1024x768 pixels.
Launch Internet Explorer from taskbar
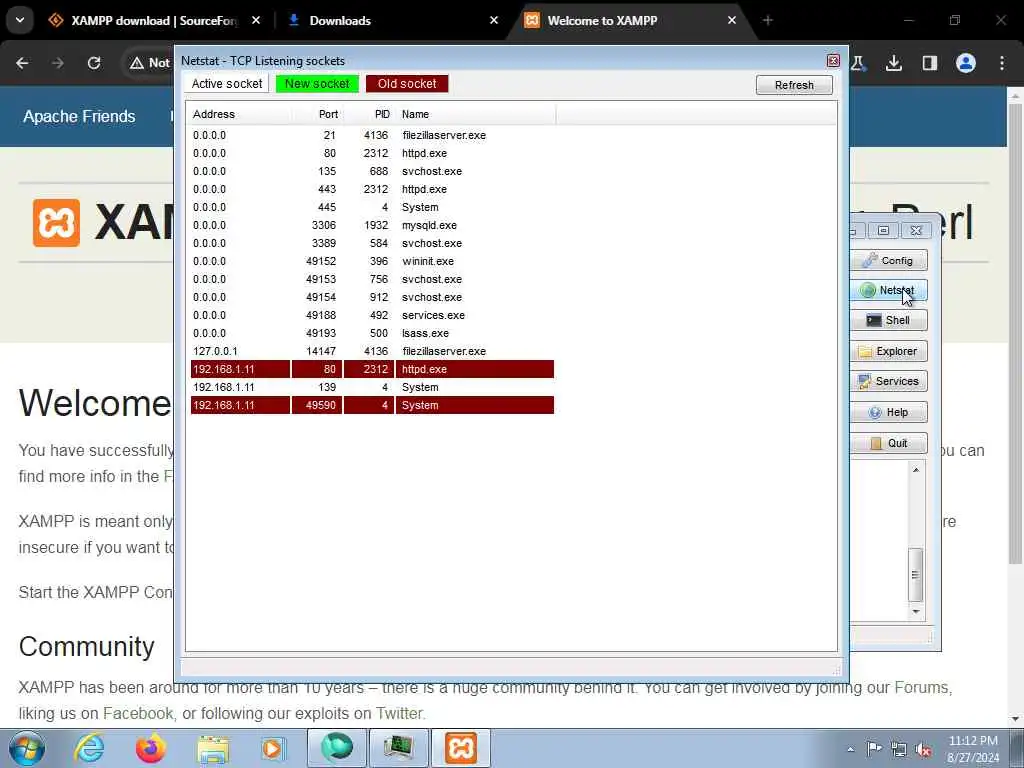89,748
